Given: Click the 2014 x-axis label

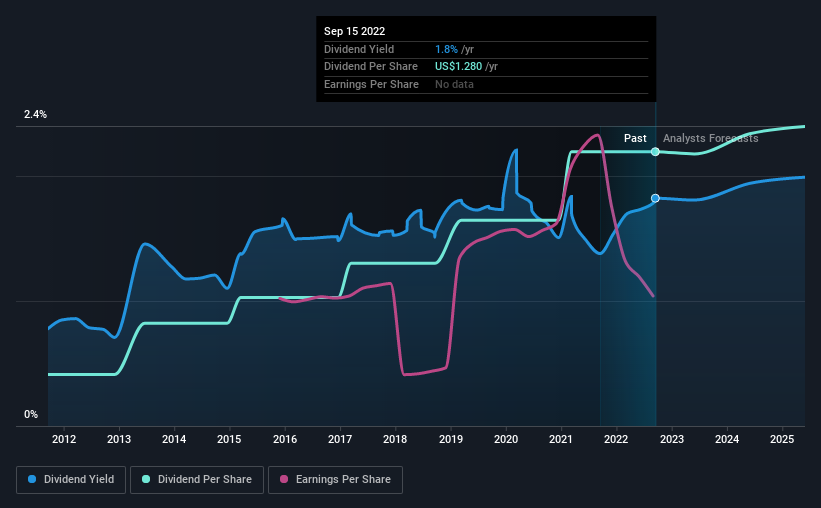Looking at the screenshot, I should 174,439.
